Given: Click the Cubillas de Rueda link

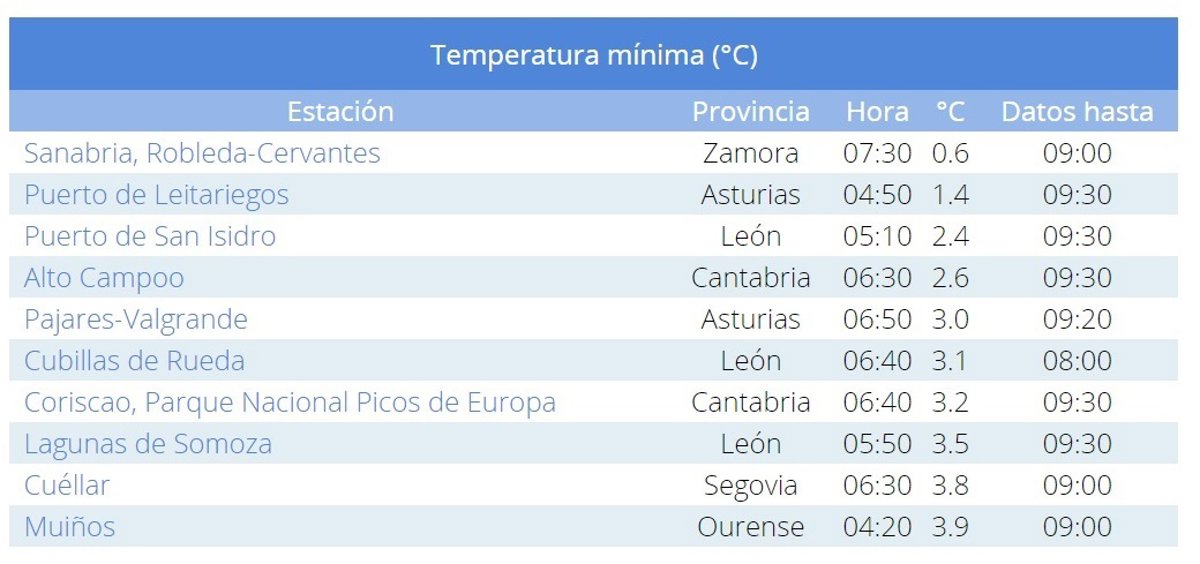Looking at the screenshot, I should 134,361.
